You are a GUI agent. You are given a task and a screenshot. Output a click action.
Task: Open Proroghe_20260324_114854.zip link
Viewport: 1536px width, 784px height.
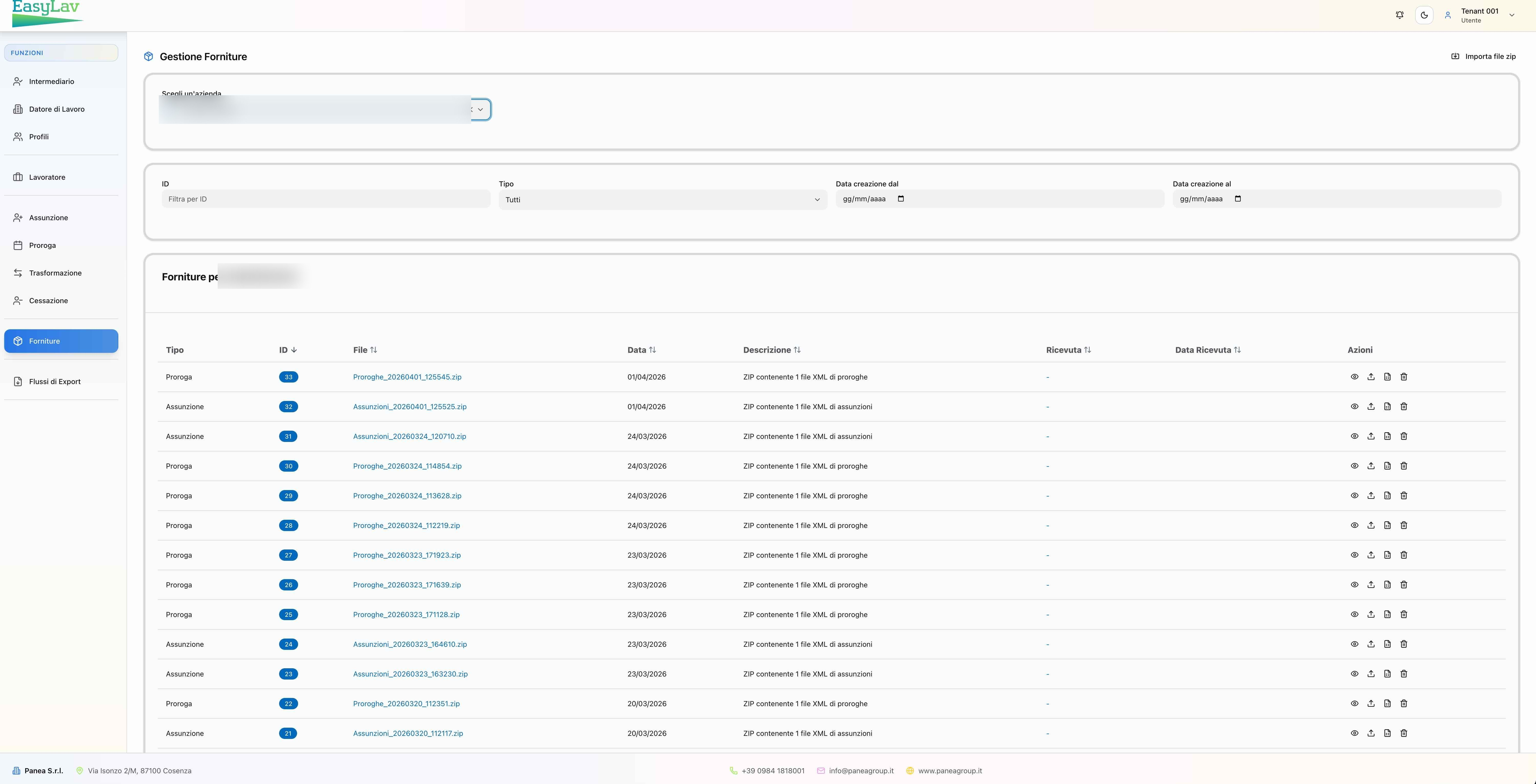pos(407,466)
